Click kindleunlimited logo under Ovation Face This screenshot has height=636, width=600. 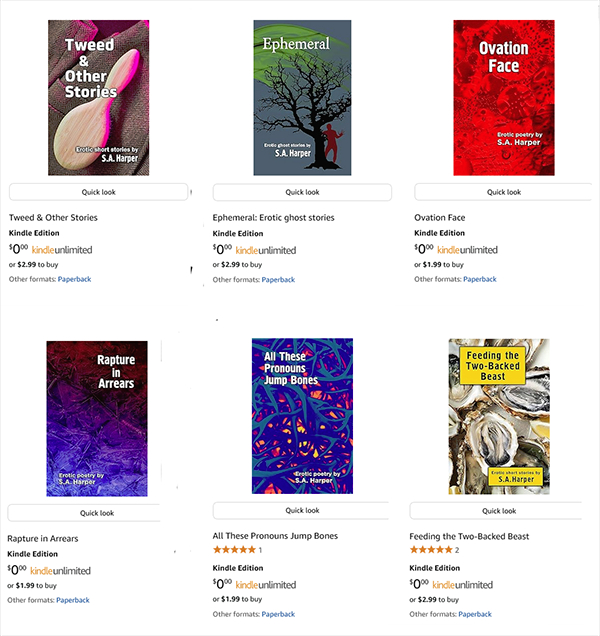point(467,250)
